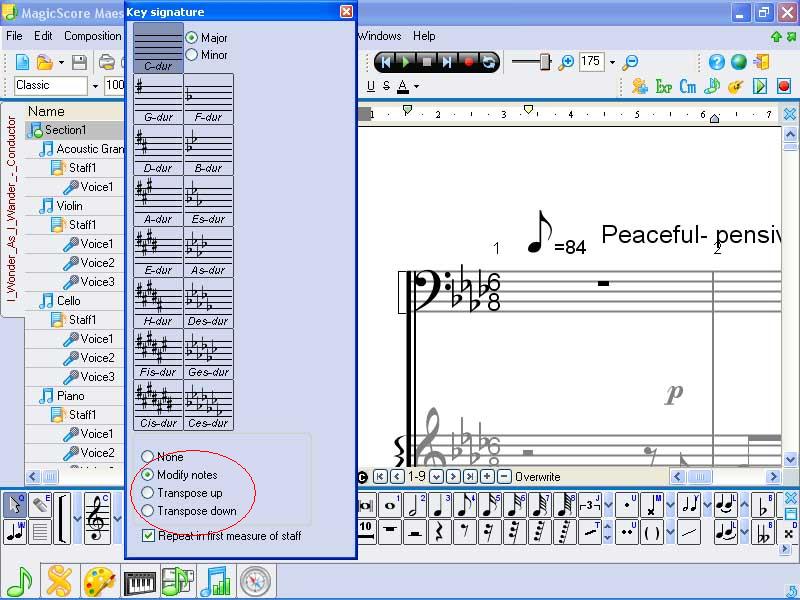Select the Cello instrument in the tree

coord(68,301)
